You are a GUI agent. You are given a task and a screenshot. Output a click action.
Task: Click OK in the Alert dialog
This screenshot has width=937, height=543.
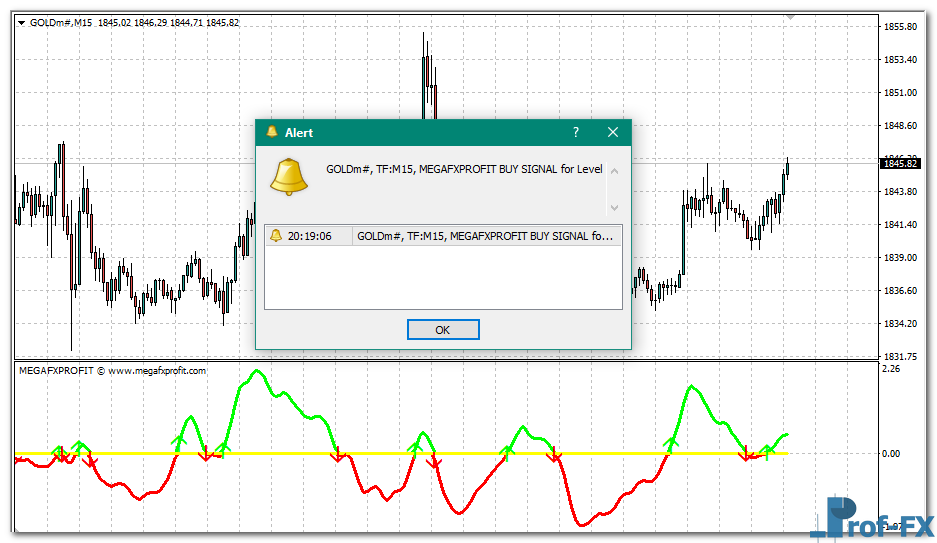(443, 330)
